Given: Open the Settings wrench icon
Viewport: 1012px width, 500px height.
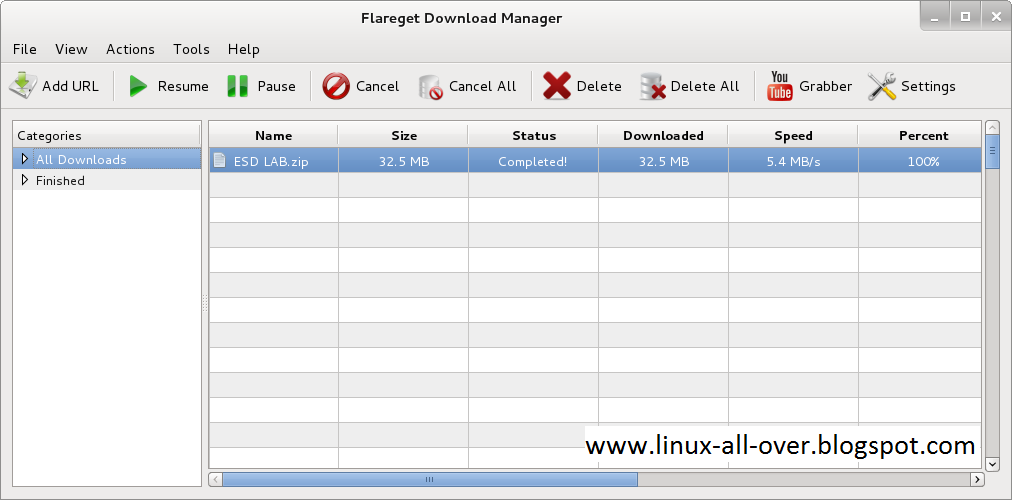Looking at the screenshot, I should 882,86.
